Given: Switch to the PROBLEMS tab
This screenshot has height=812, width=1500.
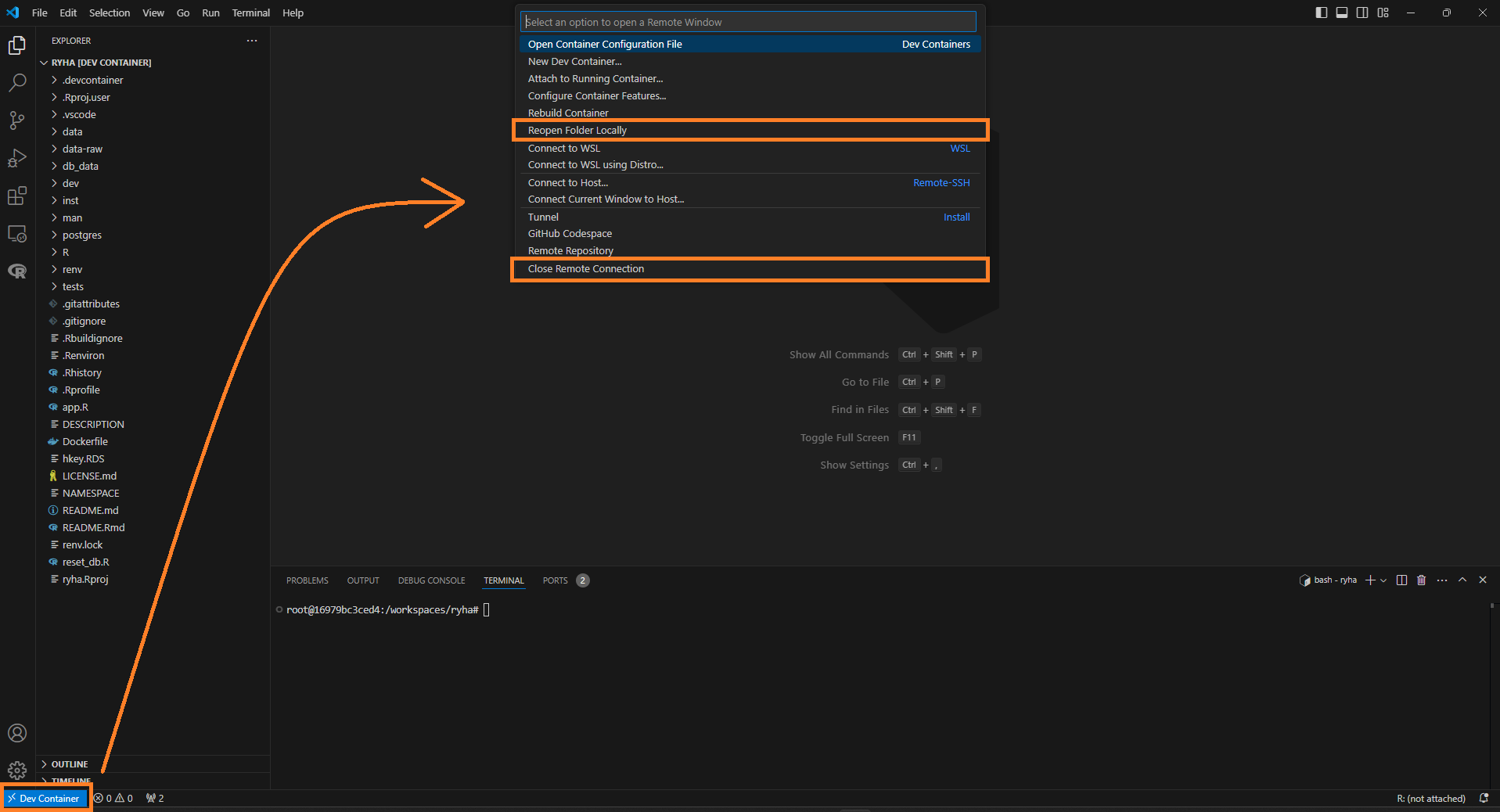Looking at the screenshot, I should pyautogui.click(x=307, y=580).
